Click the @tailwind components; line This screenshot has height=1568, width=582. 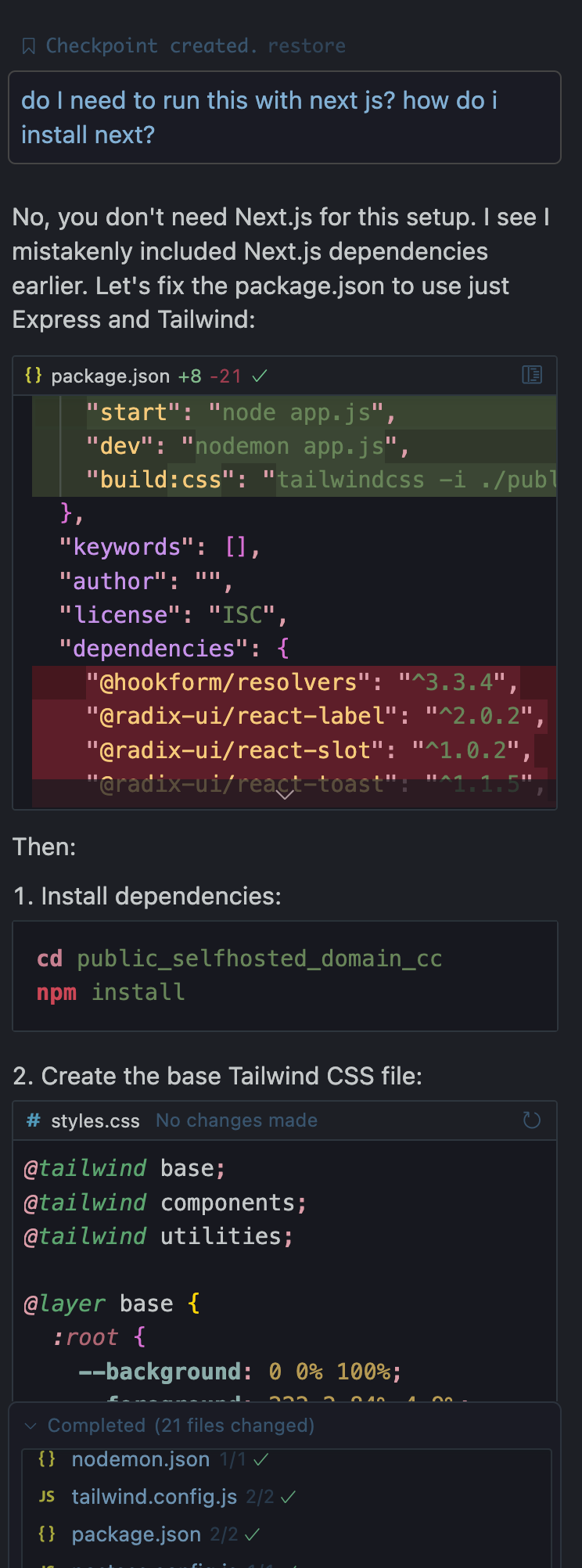[x=165, y=1203]
